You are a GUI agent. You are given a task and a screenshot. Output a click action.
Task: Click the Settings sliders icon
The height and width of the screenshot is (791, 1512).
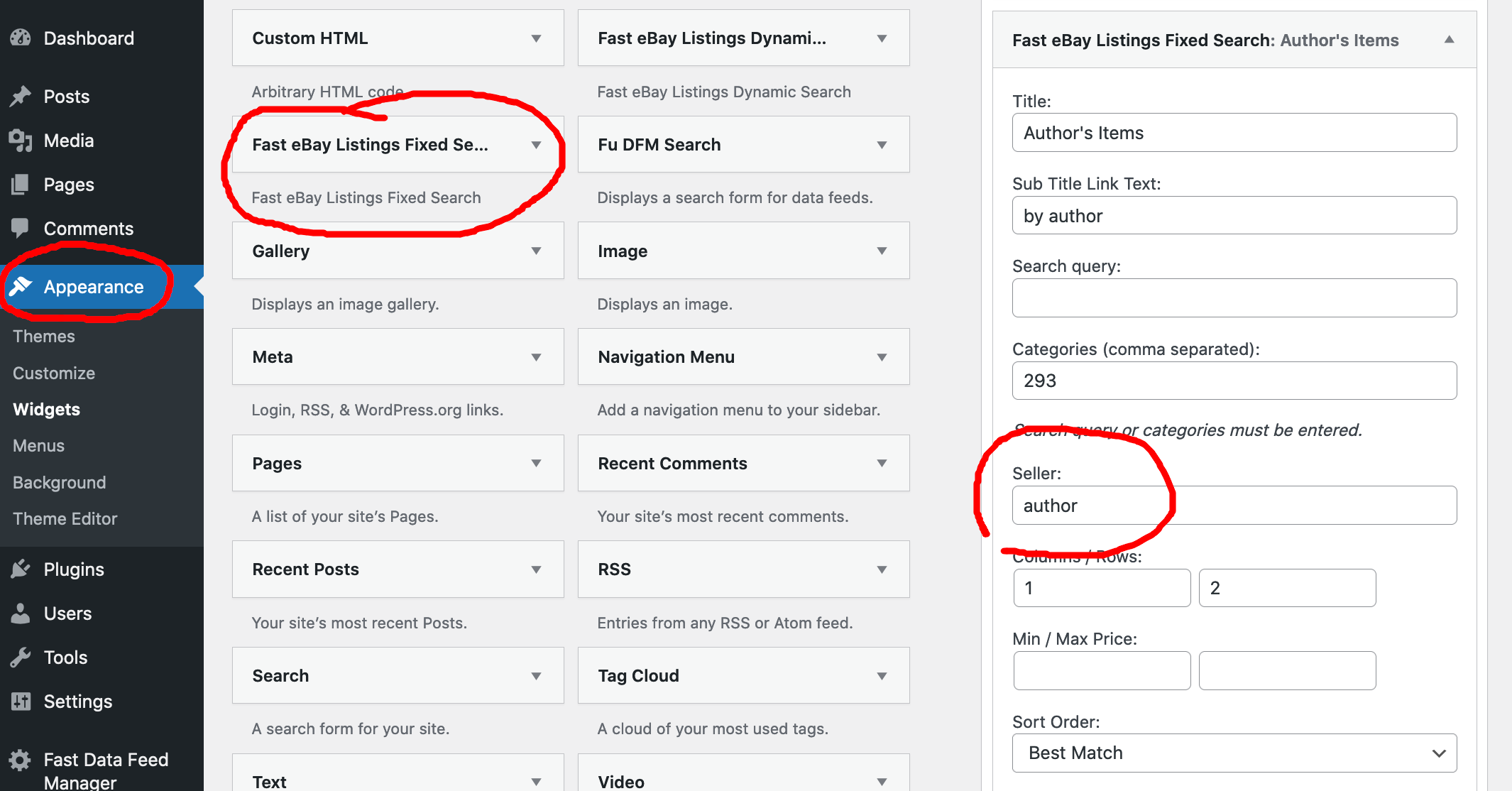(21, 701)
